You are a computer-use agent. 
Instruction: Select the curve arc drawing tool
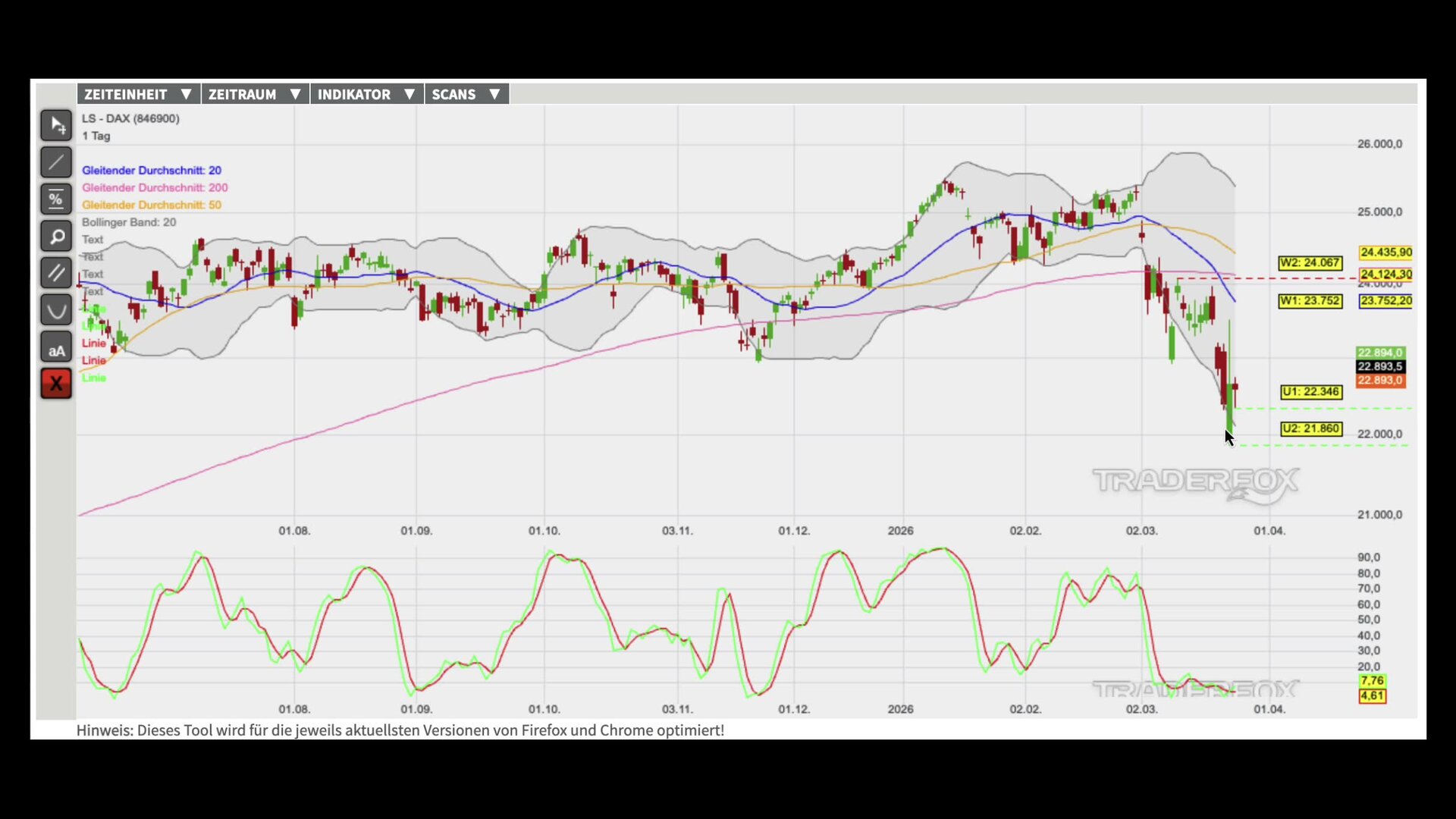tap(56, 310)
